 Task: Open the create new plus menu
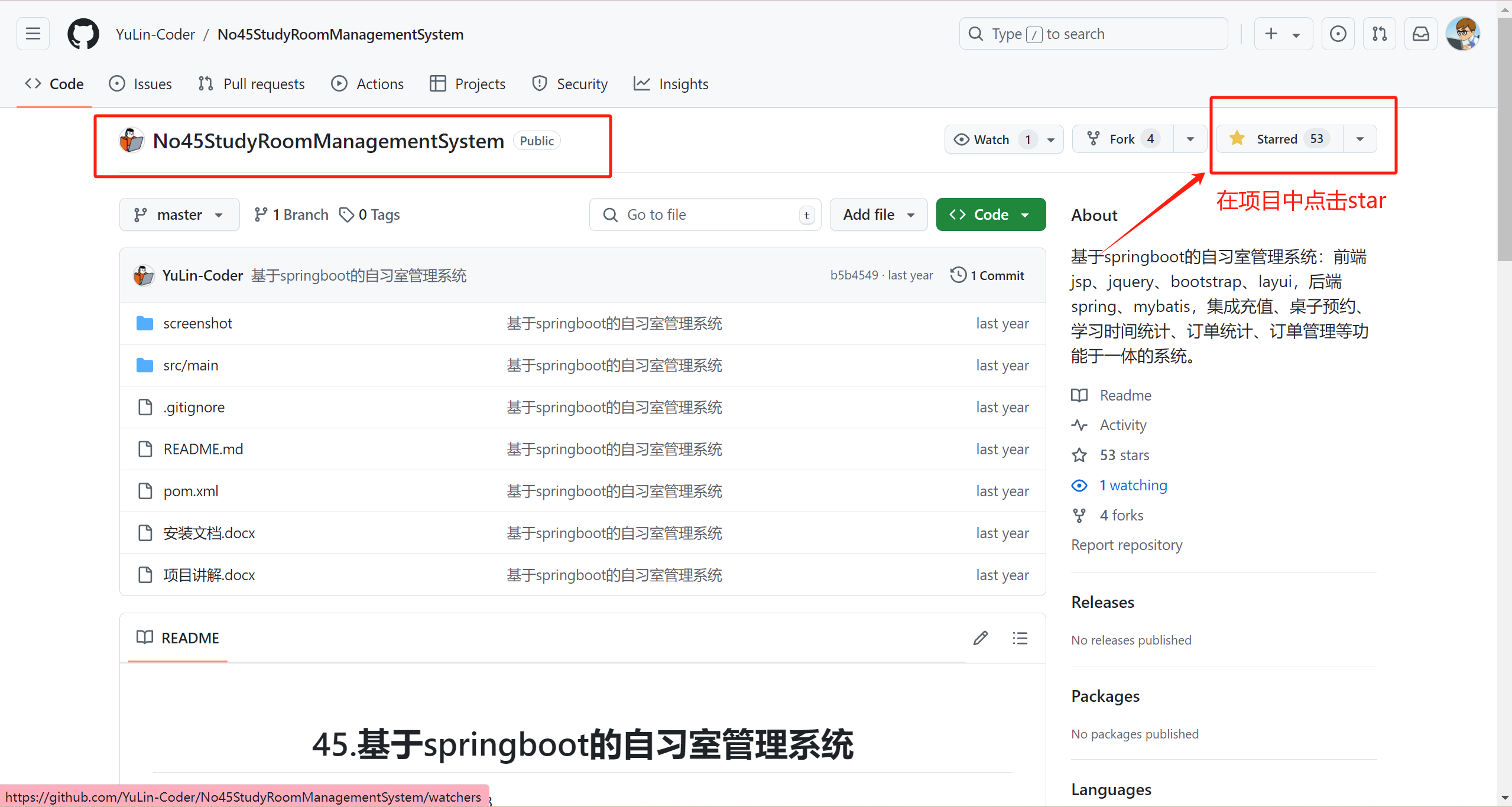click(x=1283, y=34)
